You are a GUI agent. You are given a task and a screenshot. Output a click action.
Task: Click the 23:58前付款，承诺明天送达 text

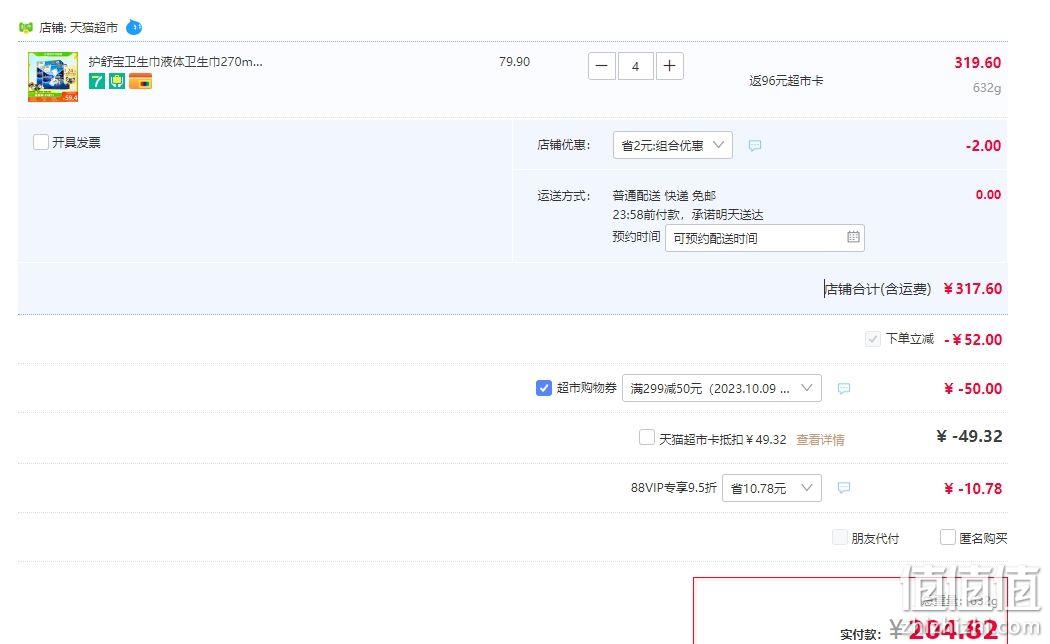[688, 215]
